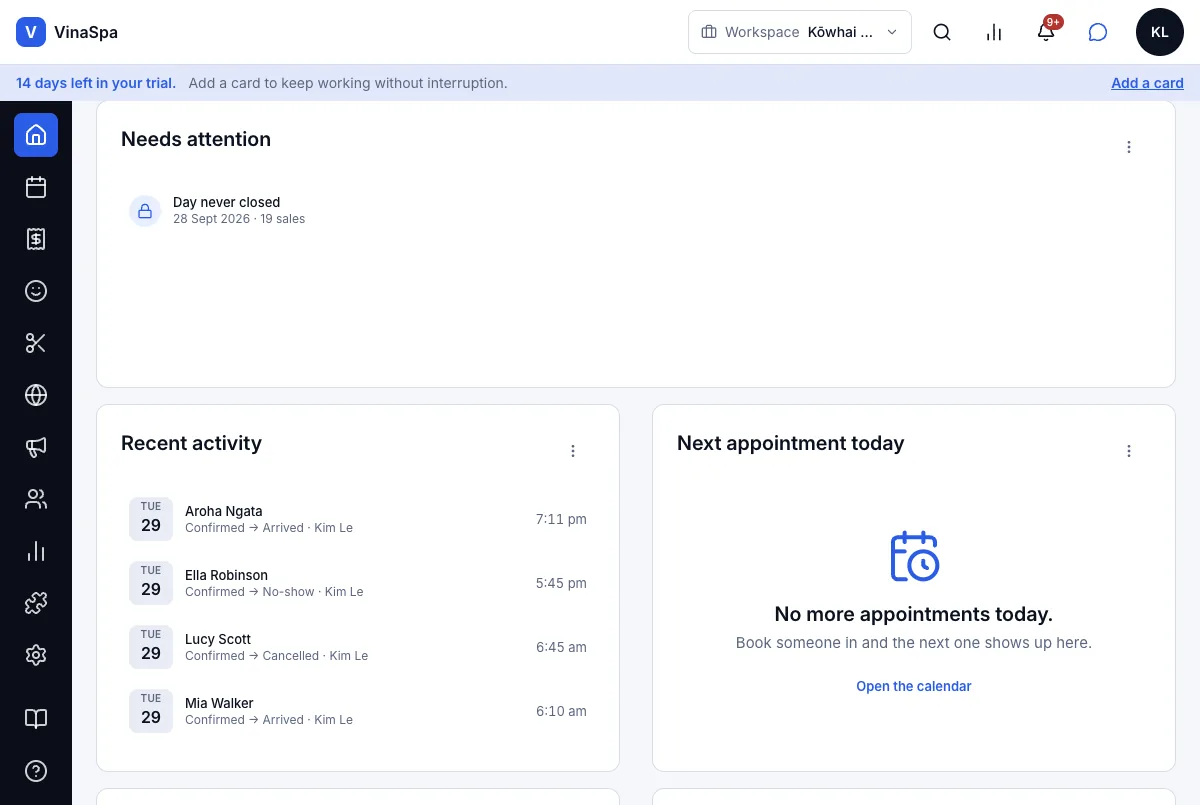Open the Needs attention options menu
The width and height of the screenshot is (1200, 805).
(1129, 147)
